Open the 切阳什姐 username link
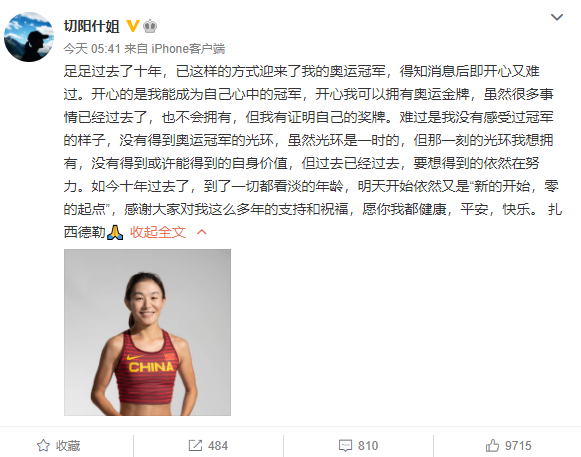581x457 pixels. point(92,26)
